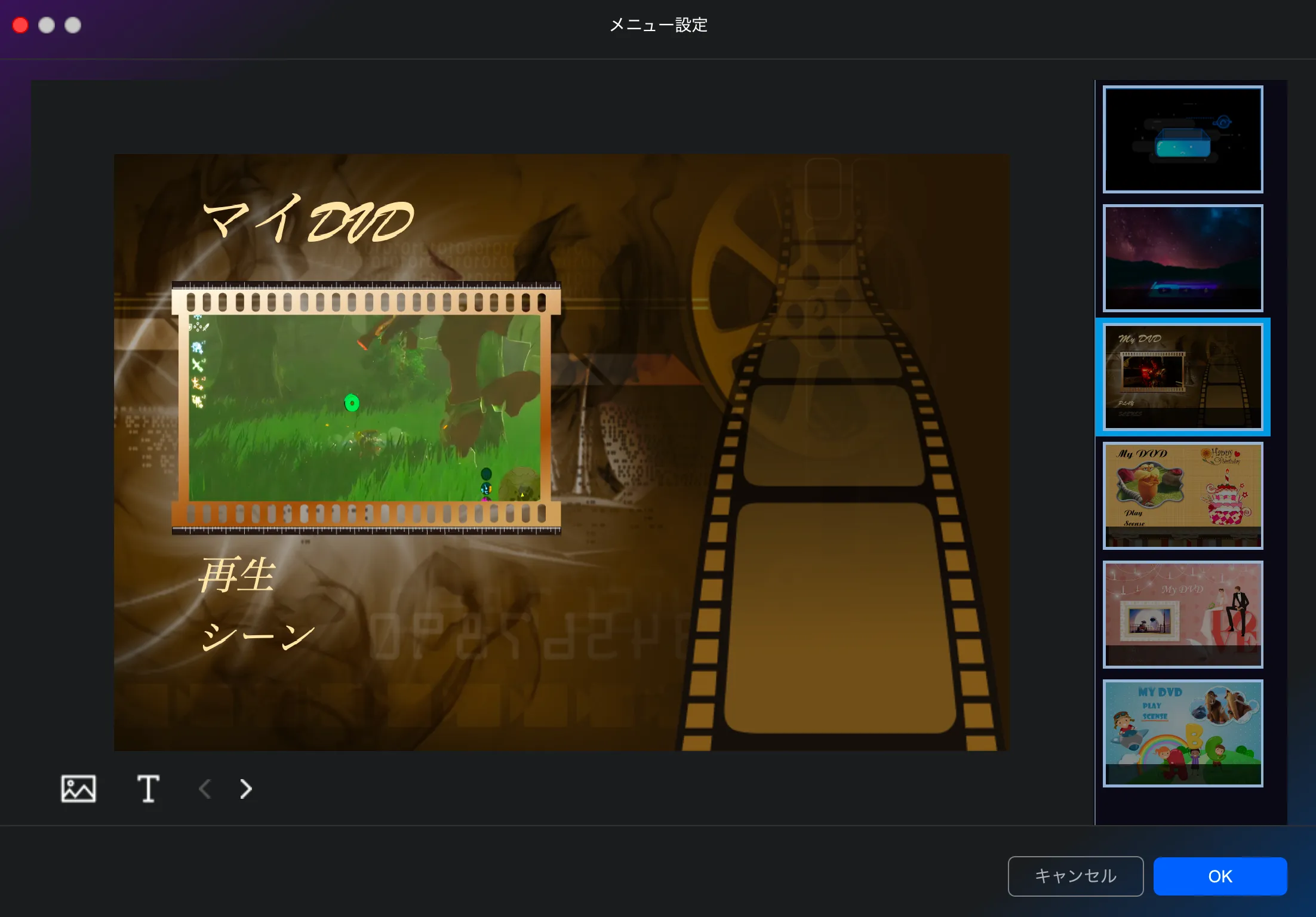Click the text tool icon
This screenshot has height=917, width=1316.
(148, 789)
